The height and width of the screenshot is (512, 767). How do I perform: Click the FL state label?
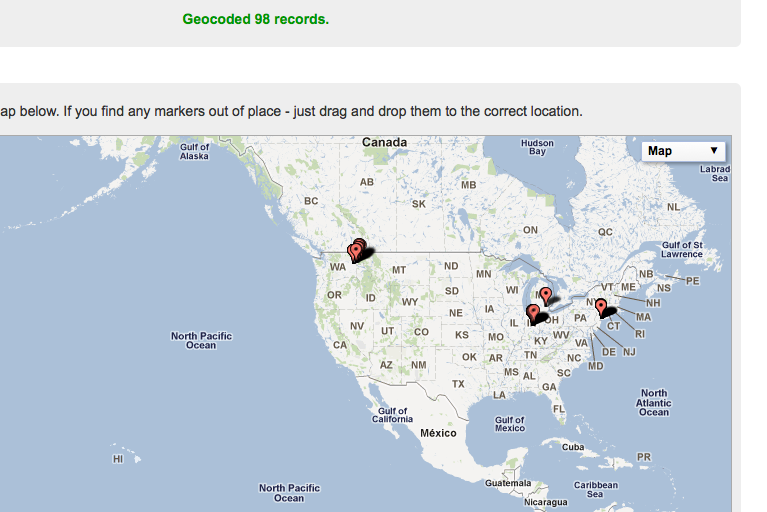(559, 408)
